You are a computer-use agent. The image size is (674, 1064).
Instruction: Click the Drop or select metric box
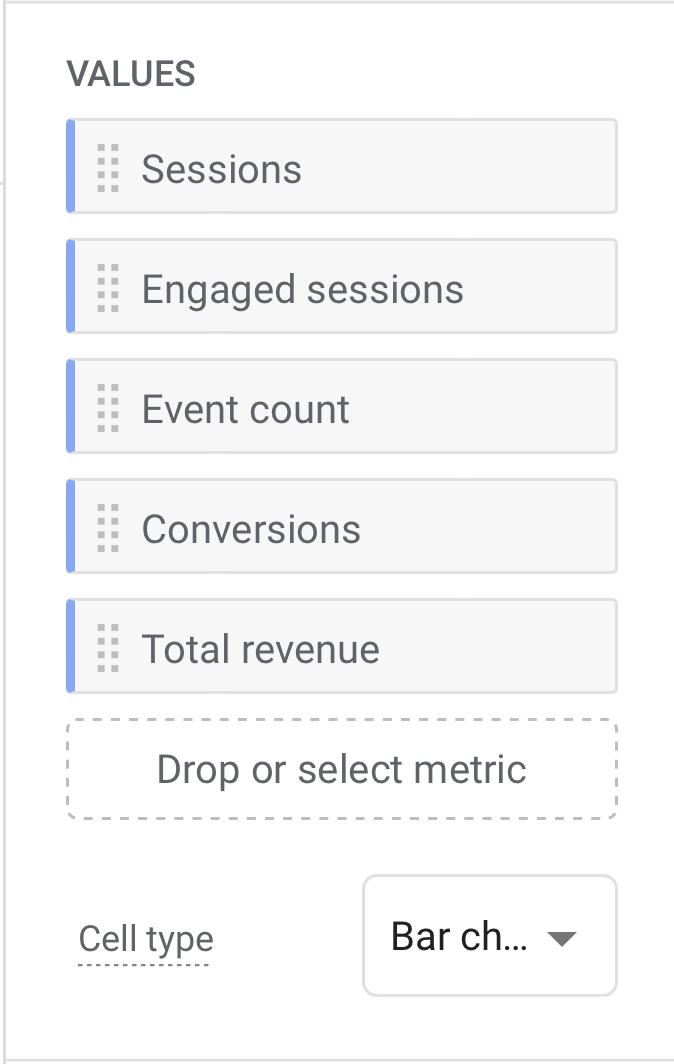pos(341,770)
